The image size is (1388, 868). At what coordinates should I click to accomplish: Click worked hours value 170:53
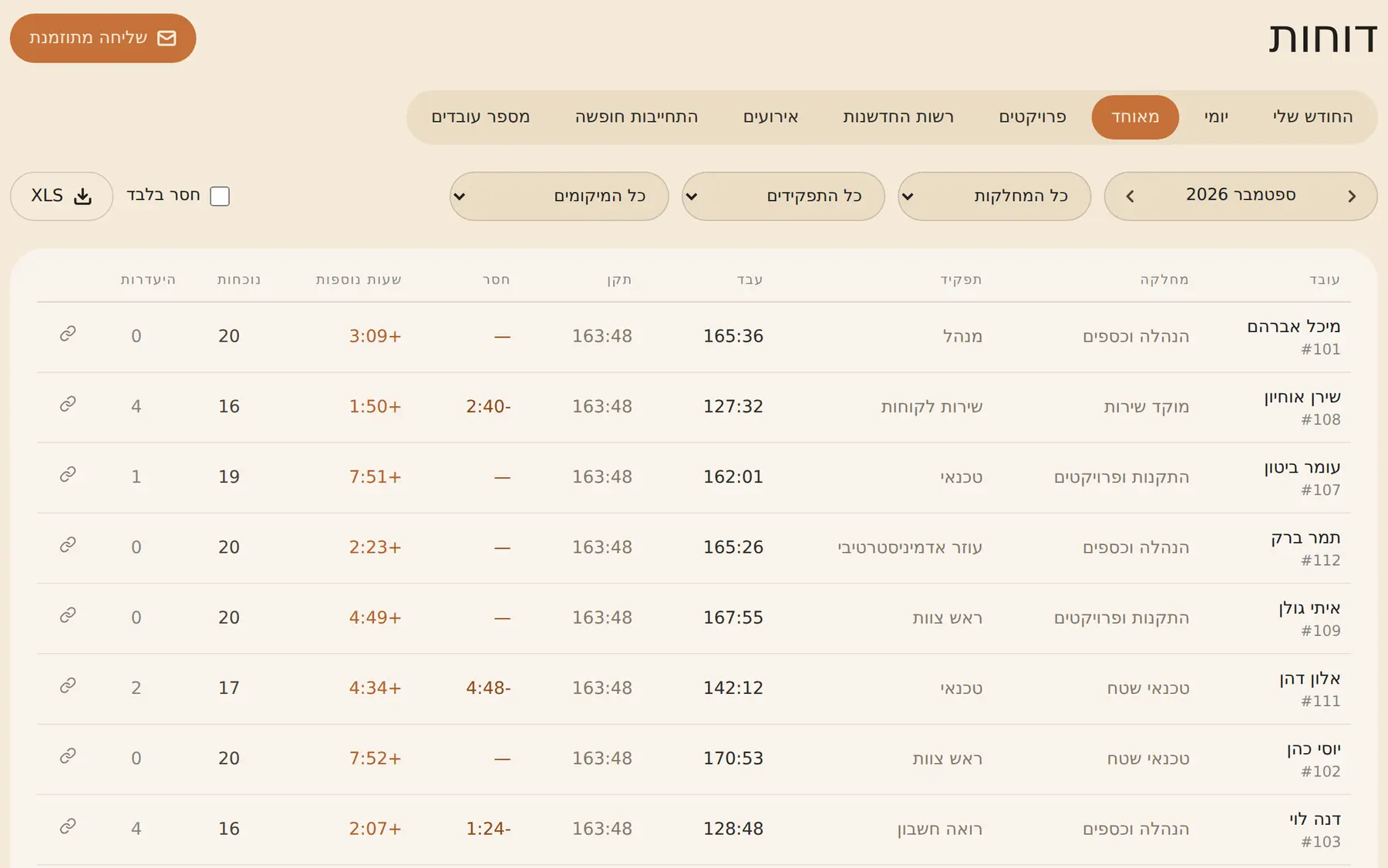pyautogui.click(x=733, y=759)
